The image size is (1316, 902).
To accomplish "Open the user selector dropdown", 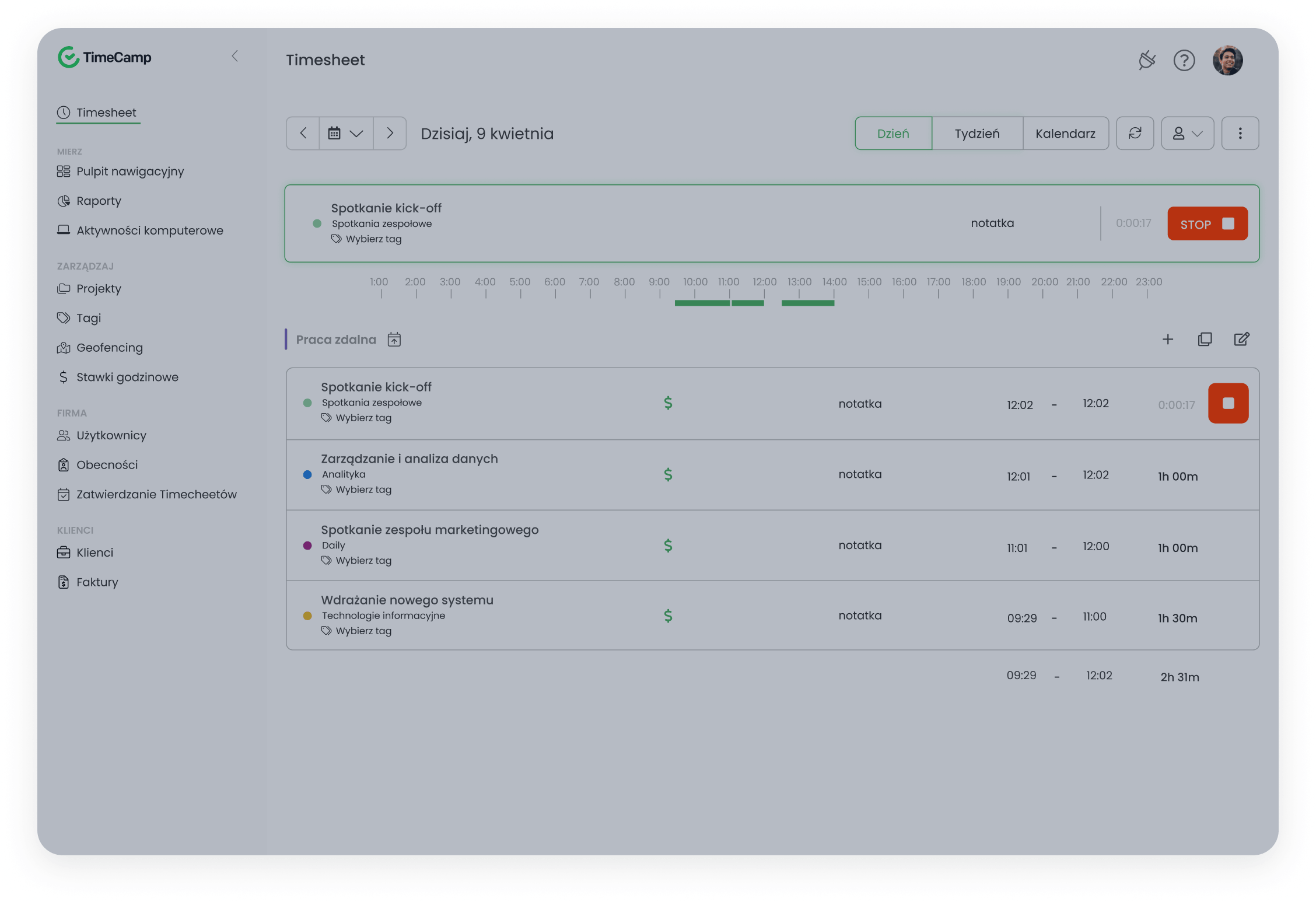I will 1188,134.
